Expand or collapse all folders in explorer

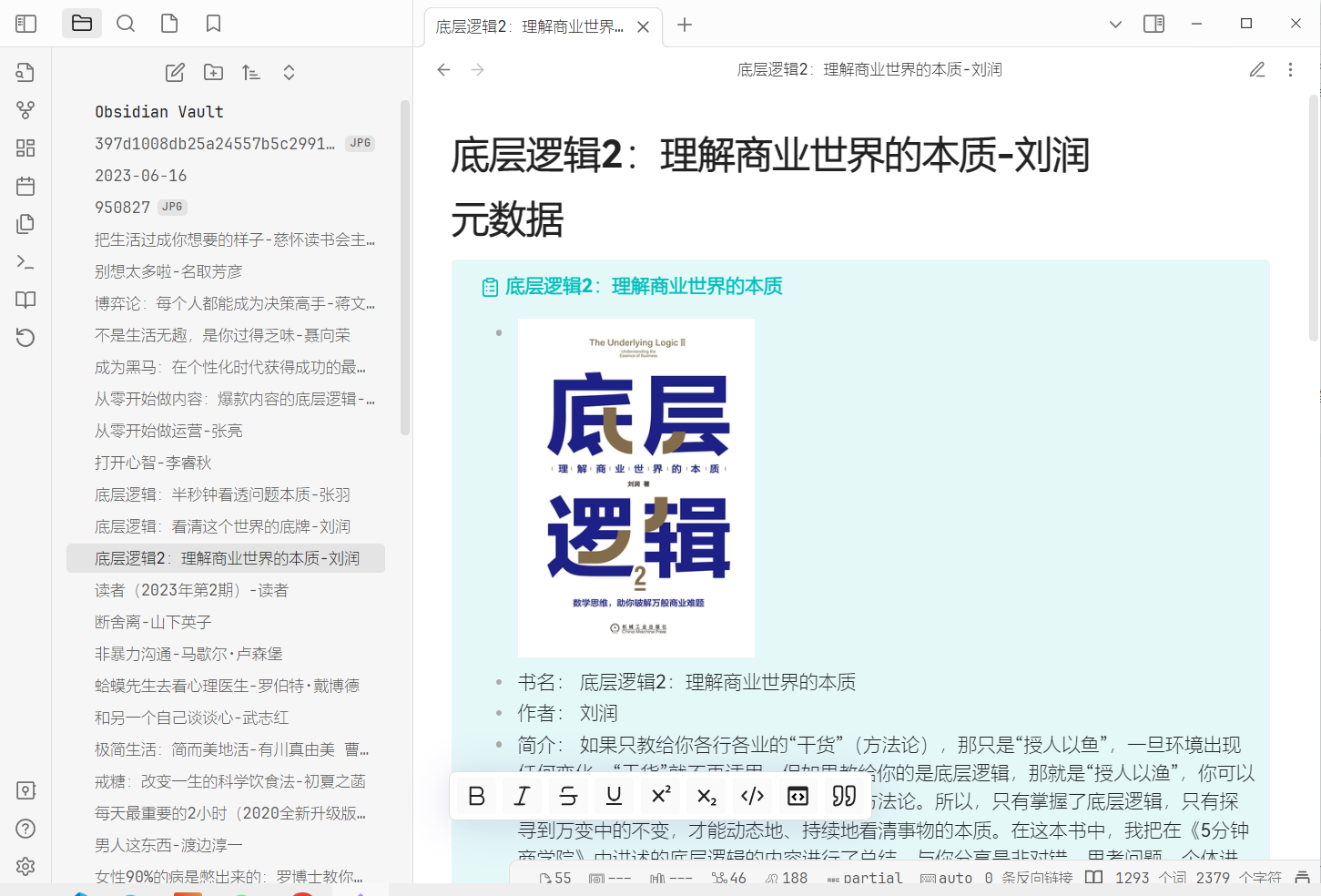[x=289, y=73]
